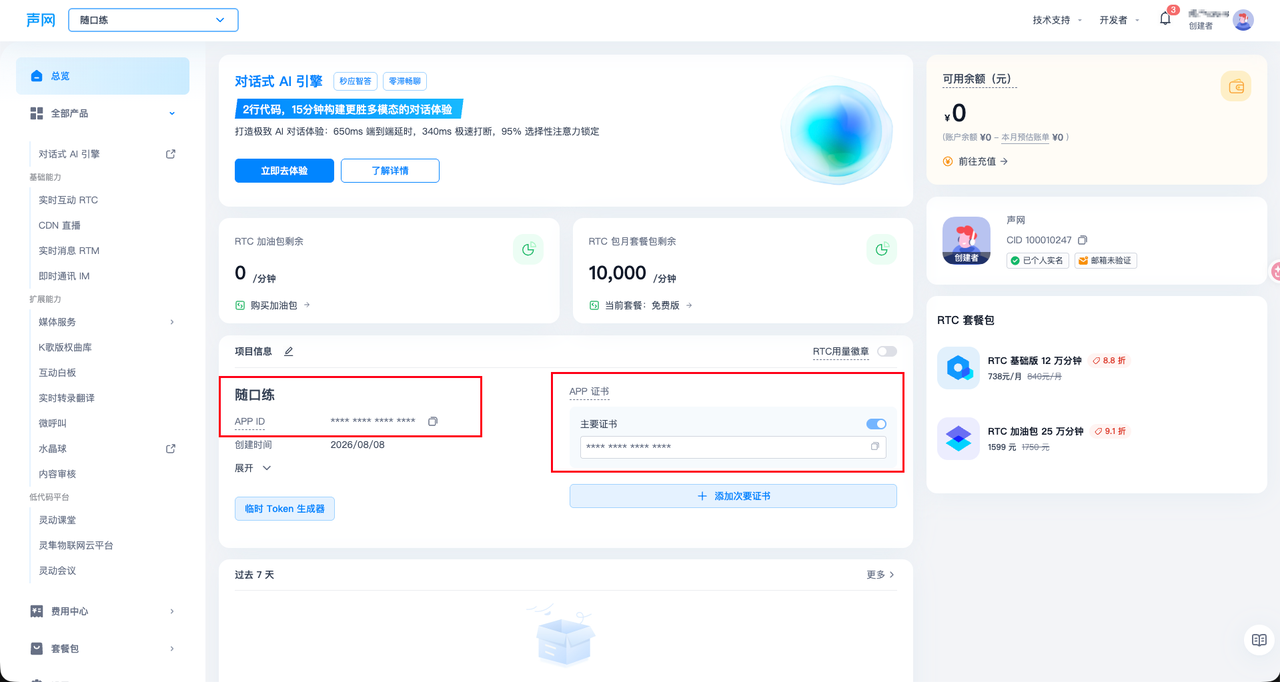The image size is (1280, 682).
Task: Click the 8.8 折 discount tag
Action: [x=1111, y=361]
